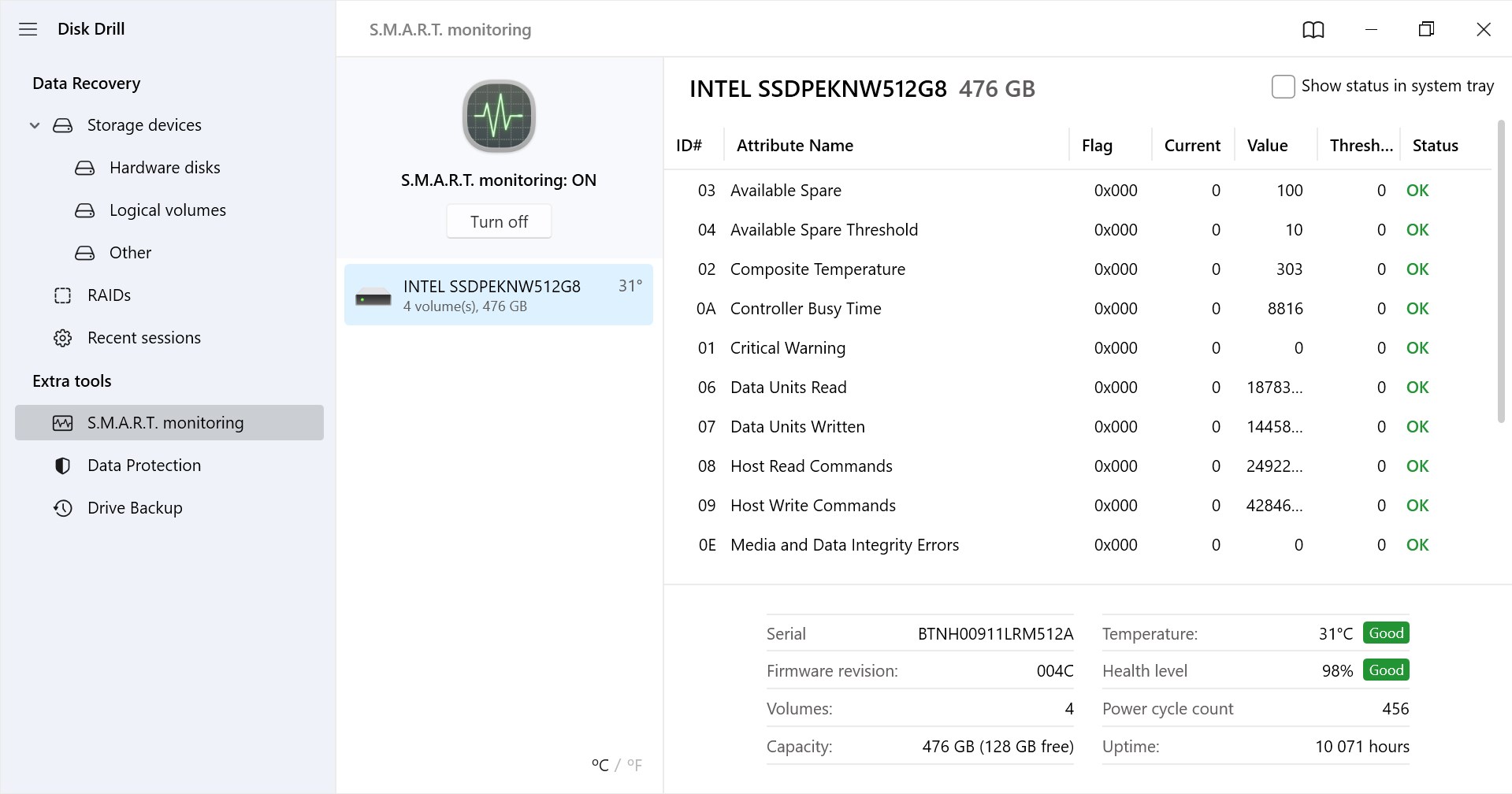Select Controller Busy Time attribute
Viewport: 1512px width, 794px height.
point(1077,309)
